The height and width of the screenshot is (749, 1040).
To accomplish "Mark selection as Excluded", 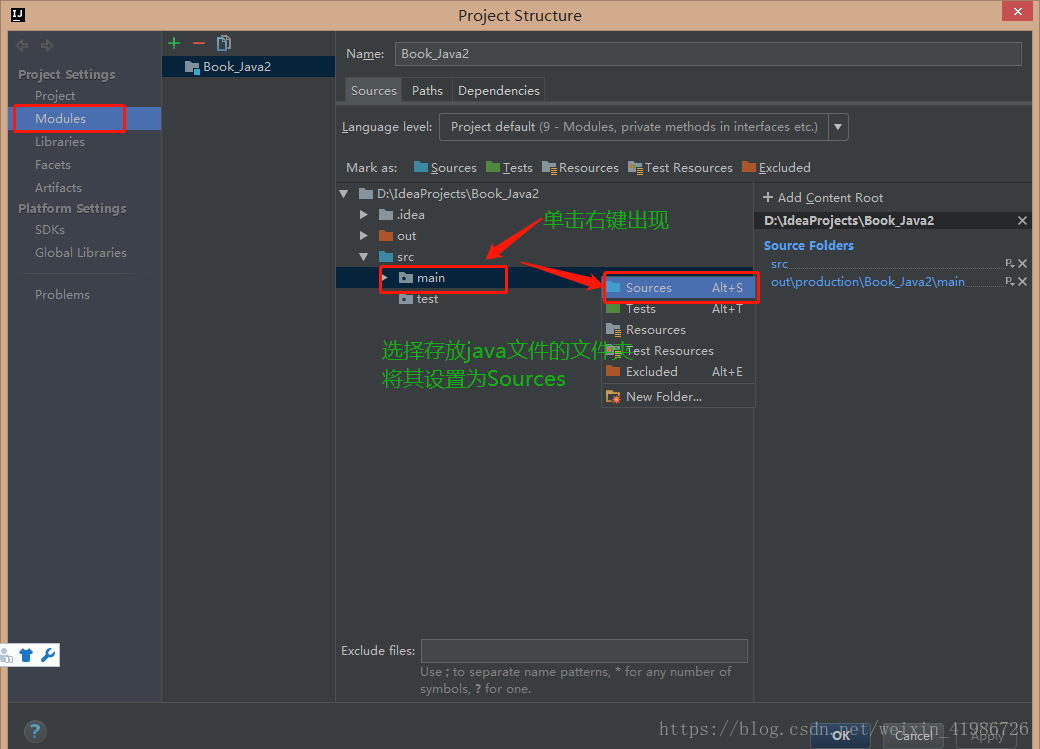I will pyautogui.click(x=776, y=167).
